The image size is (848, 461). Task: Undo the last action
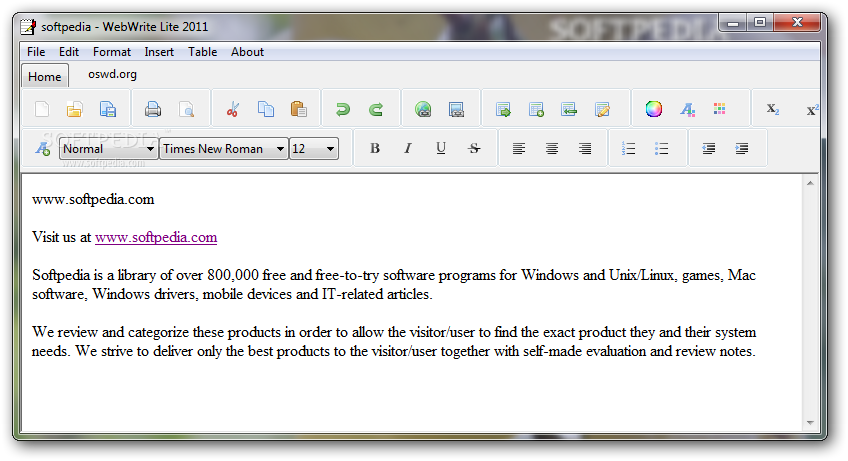tap(342, 109)
